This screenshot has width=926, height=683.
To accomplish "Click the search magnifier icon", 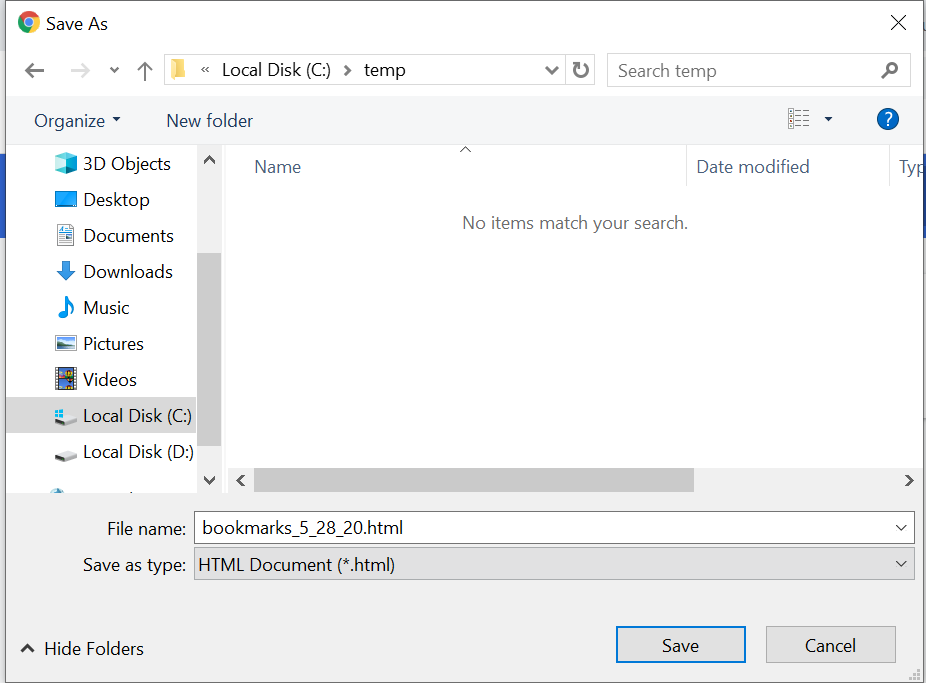I will click(x=889, y=71).
